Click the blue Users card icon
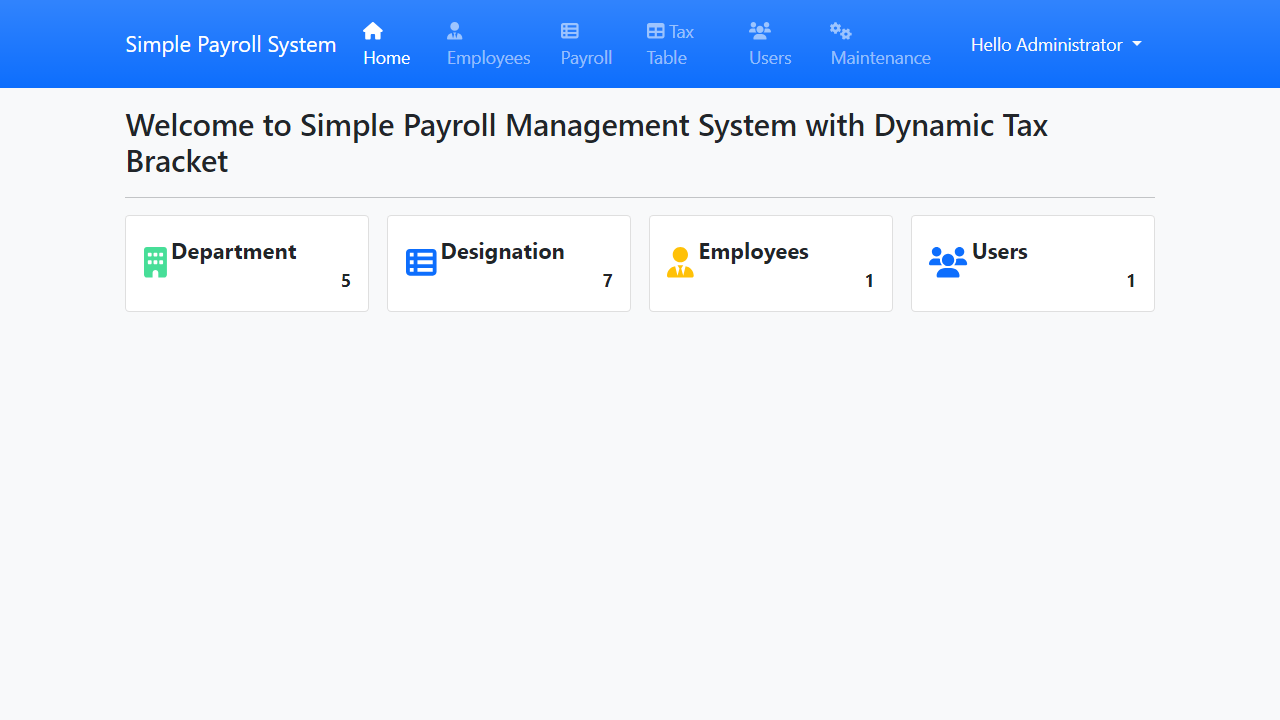 point(948,262)
